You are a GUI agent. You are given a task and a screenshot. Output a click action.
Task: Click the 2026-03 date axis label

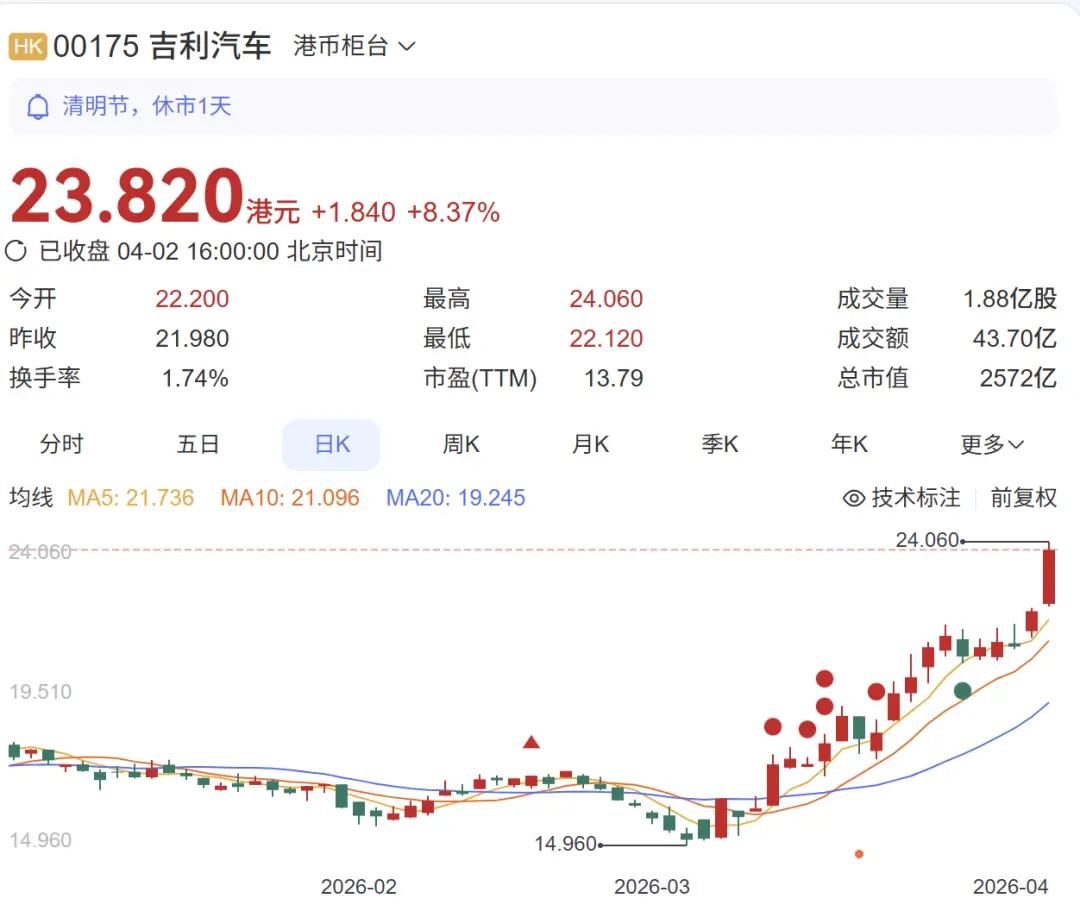pyautogui.click(x=652, y=886)
